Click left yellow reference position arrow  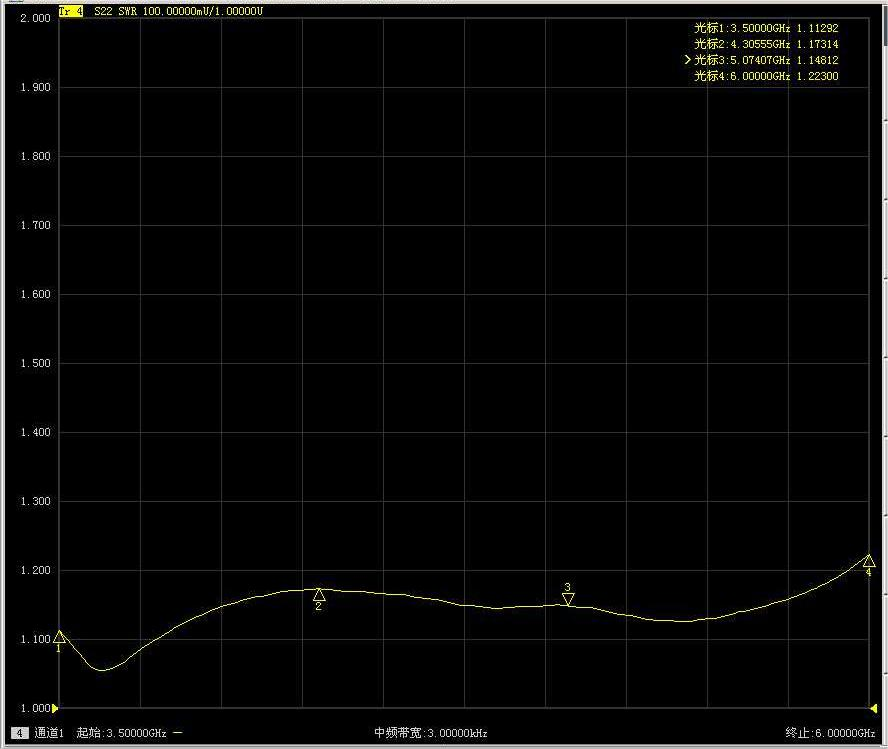coord(56,708)
